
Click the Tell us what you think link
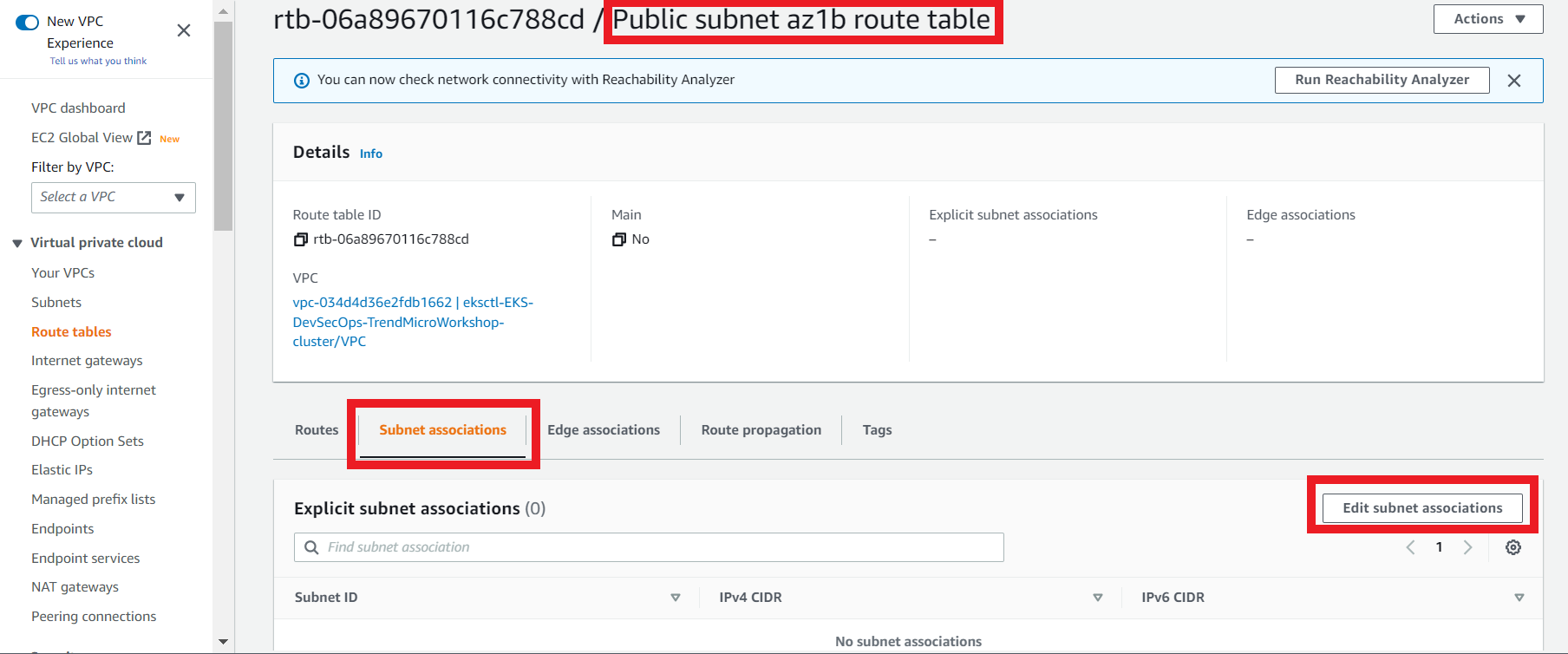coord(98,62)
